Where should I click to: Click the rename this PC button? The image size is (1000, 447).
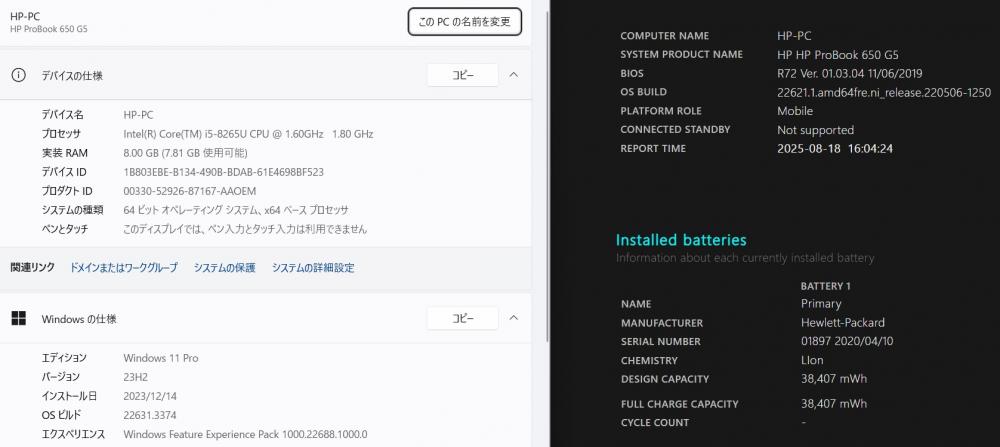[465, 22]
